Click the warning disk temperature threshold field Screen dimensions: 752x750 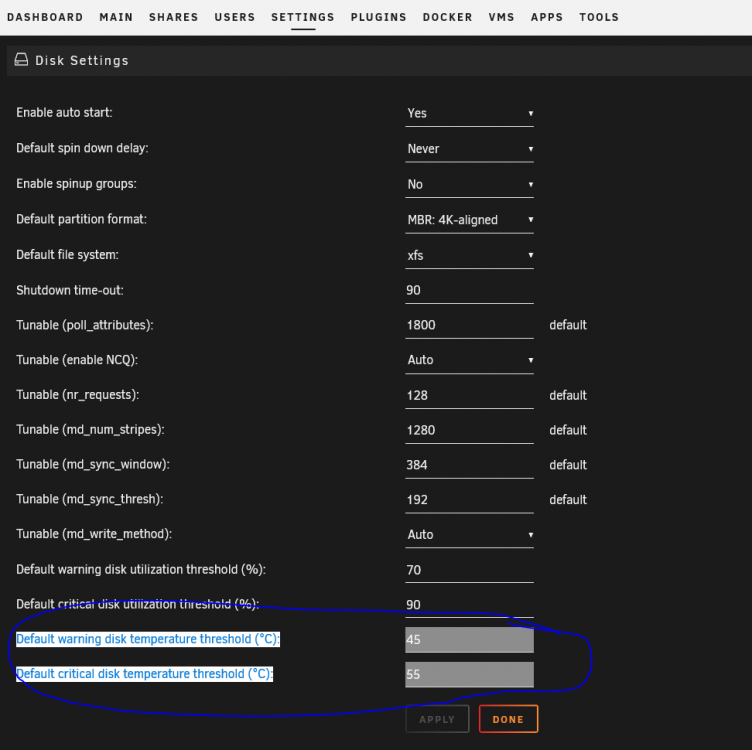[469, 640]
